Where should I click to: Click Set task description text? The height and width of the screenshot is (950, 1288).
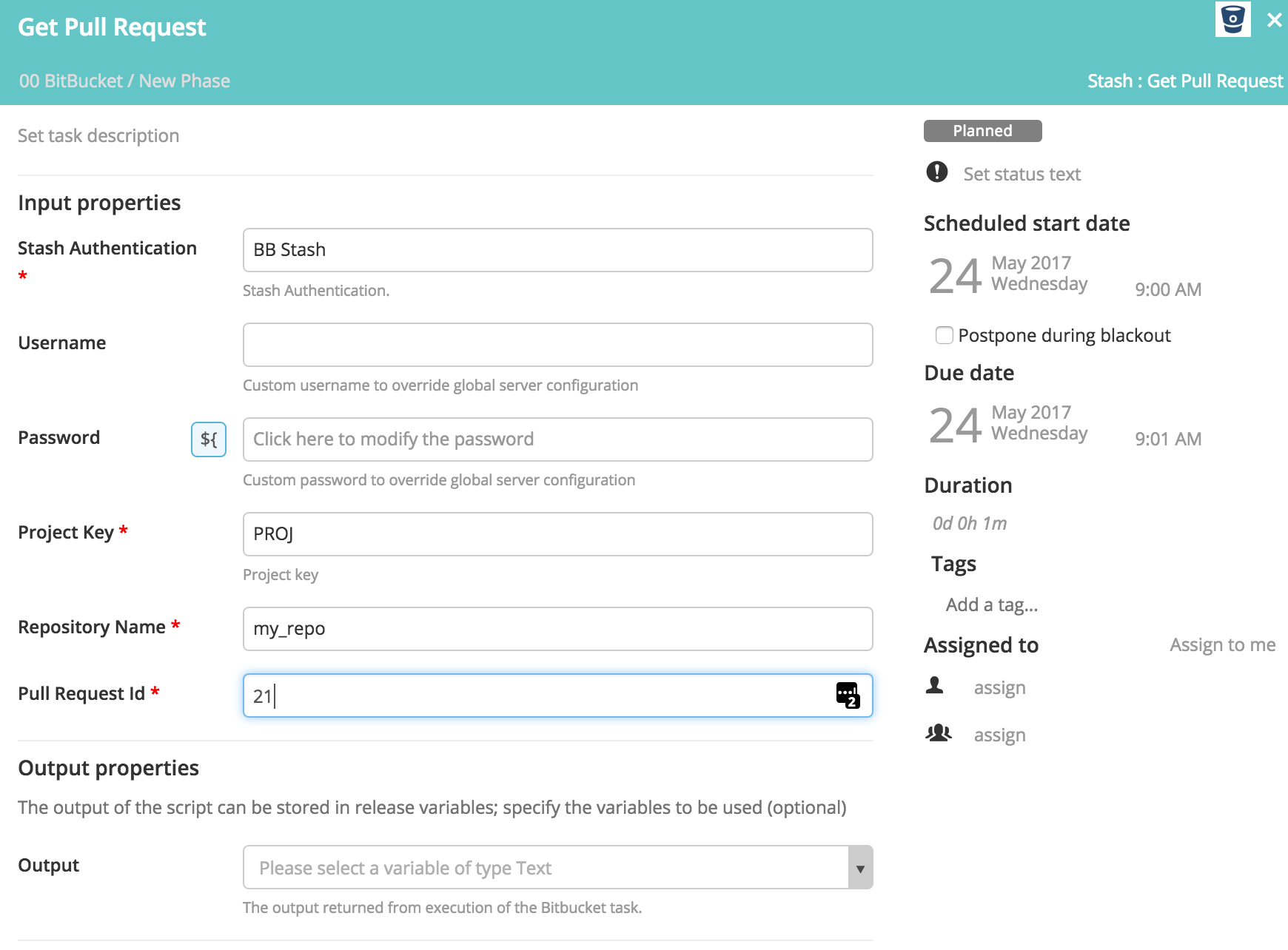98,135
